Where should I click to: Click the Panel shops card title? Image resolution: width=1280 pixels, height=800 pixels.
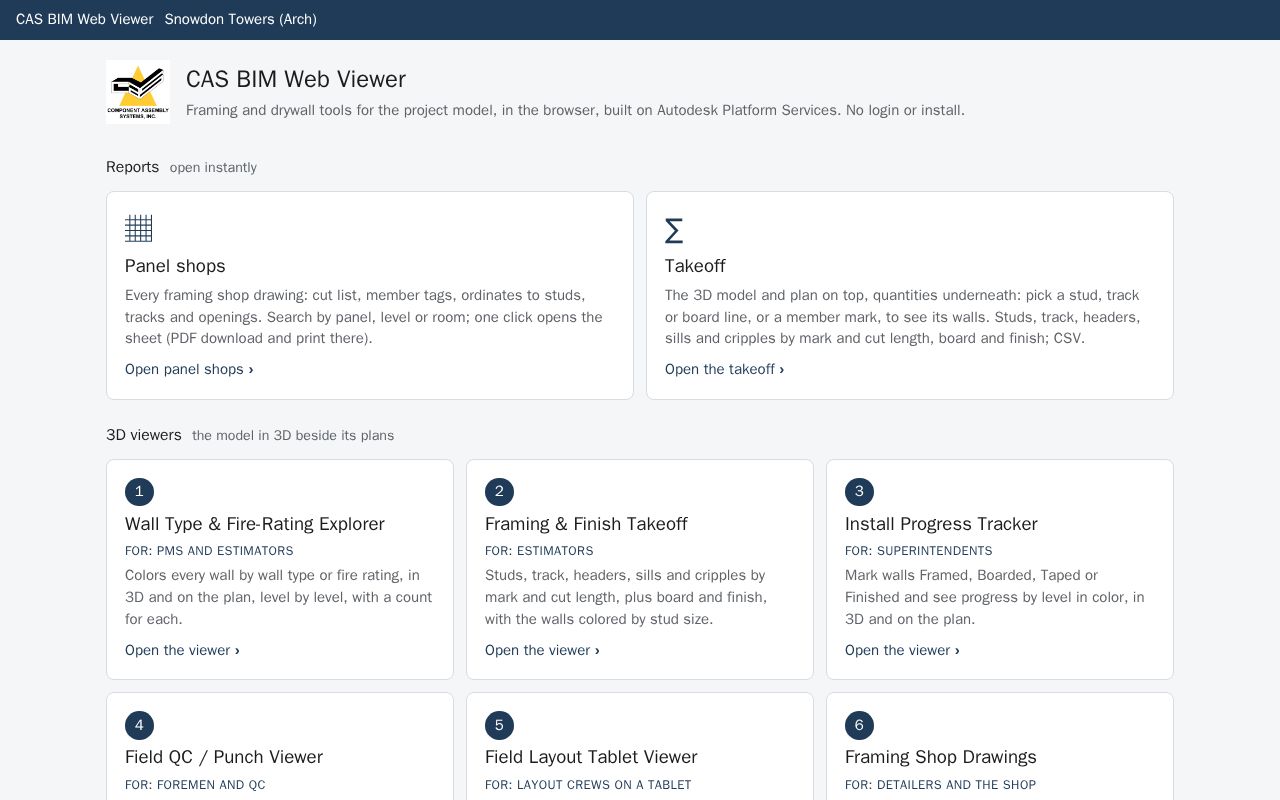point(175,266)
